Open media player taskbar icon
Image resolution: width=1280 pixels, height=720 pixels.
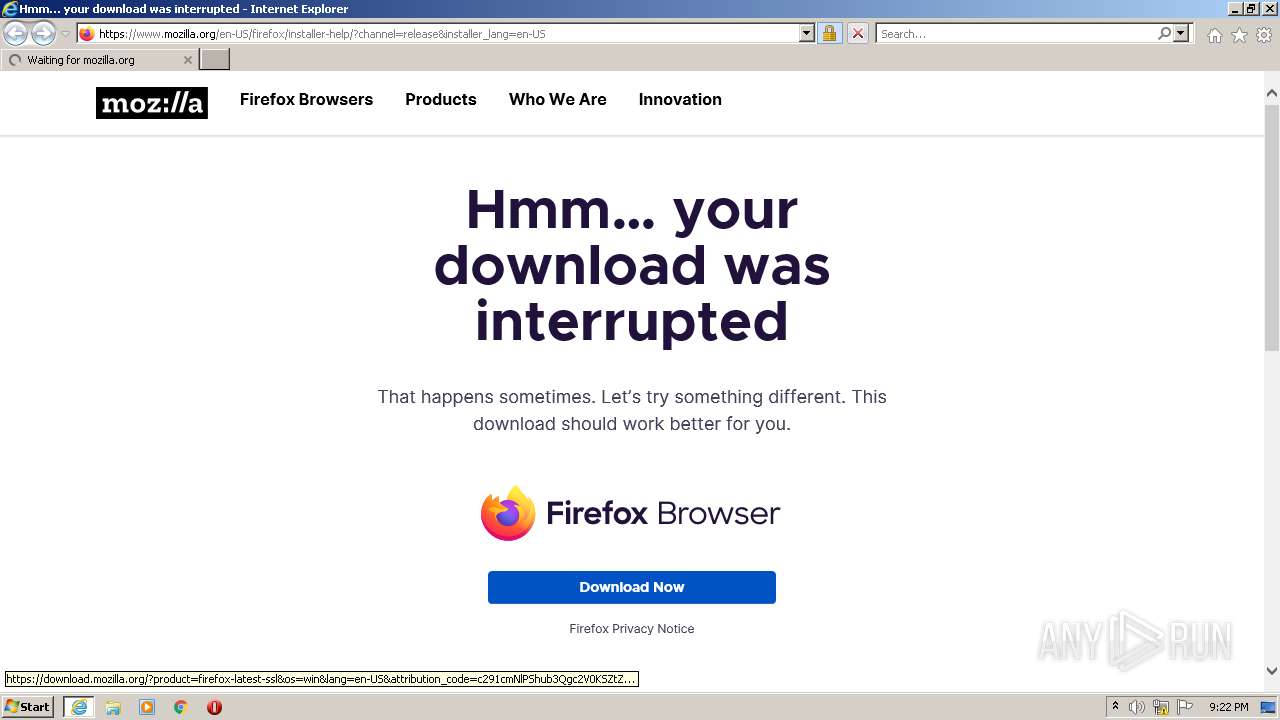click(147, 707)
